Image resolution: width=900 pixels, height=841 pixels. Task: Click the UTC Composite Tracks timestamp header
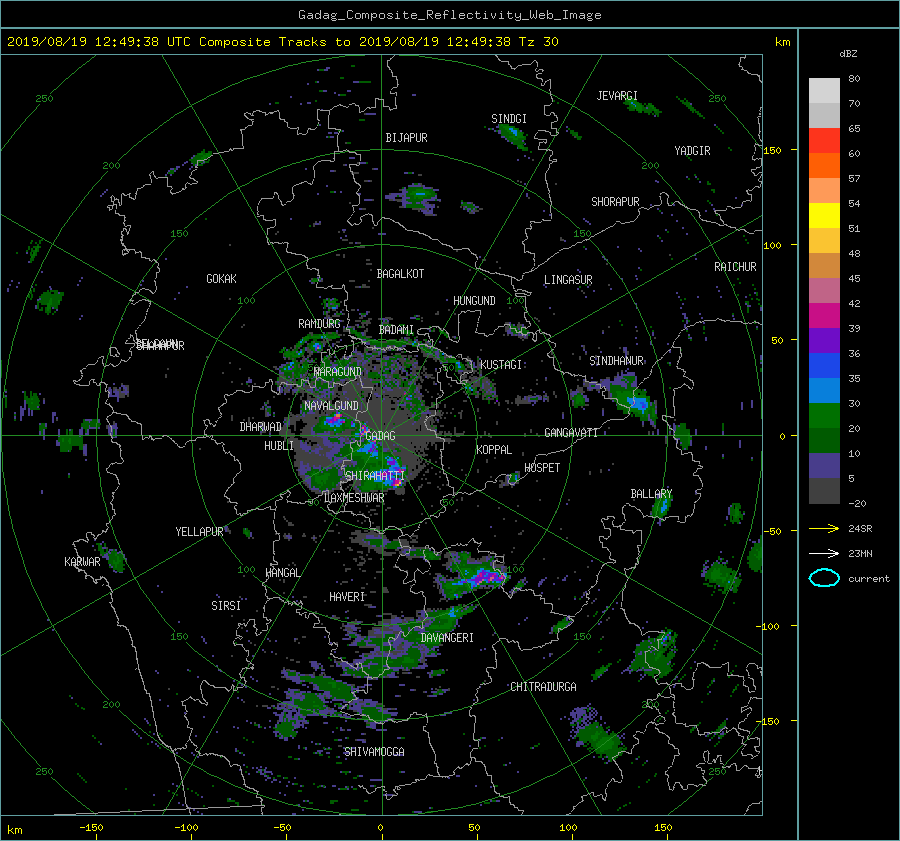(282, 41)
